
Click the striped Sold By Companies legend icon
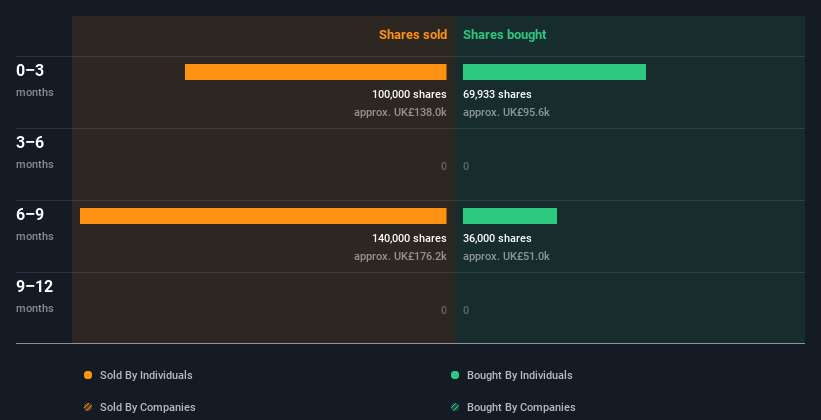[88, 407]
